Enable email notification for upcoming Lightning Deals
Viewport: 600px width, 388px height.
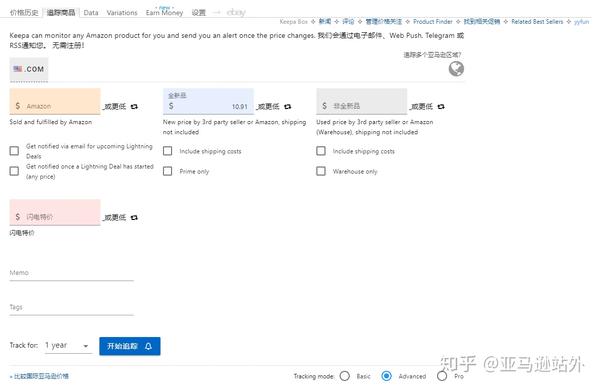click(x=14, y=151)
